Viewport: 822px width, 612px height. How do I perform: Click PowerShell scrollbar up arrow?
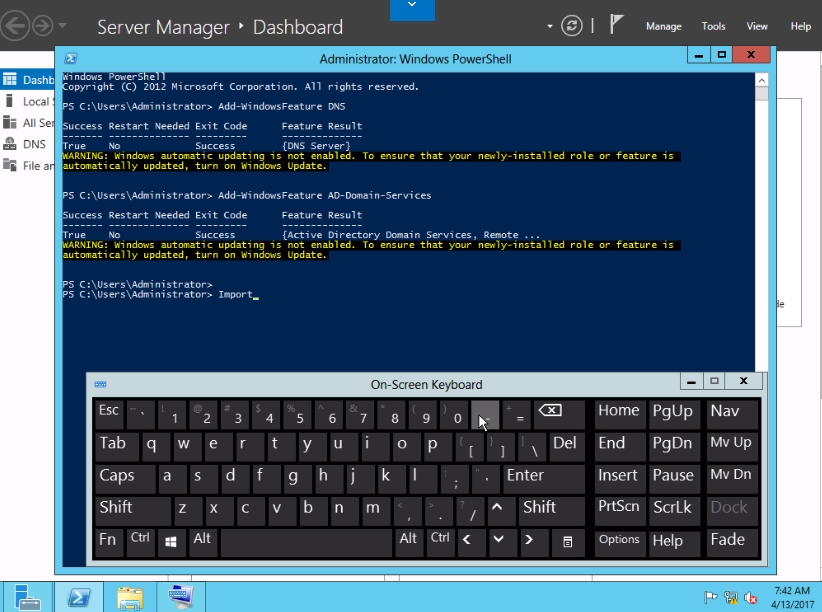pos(762,80)
